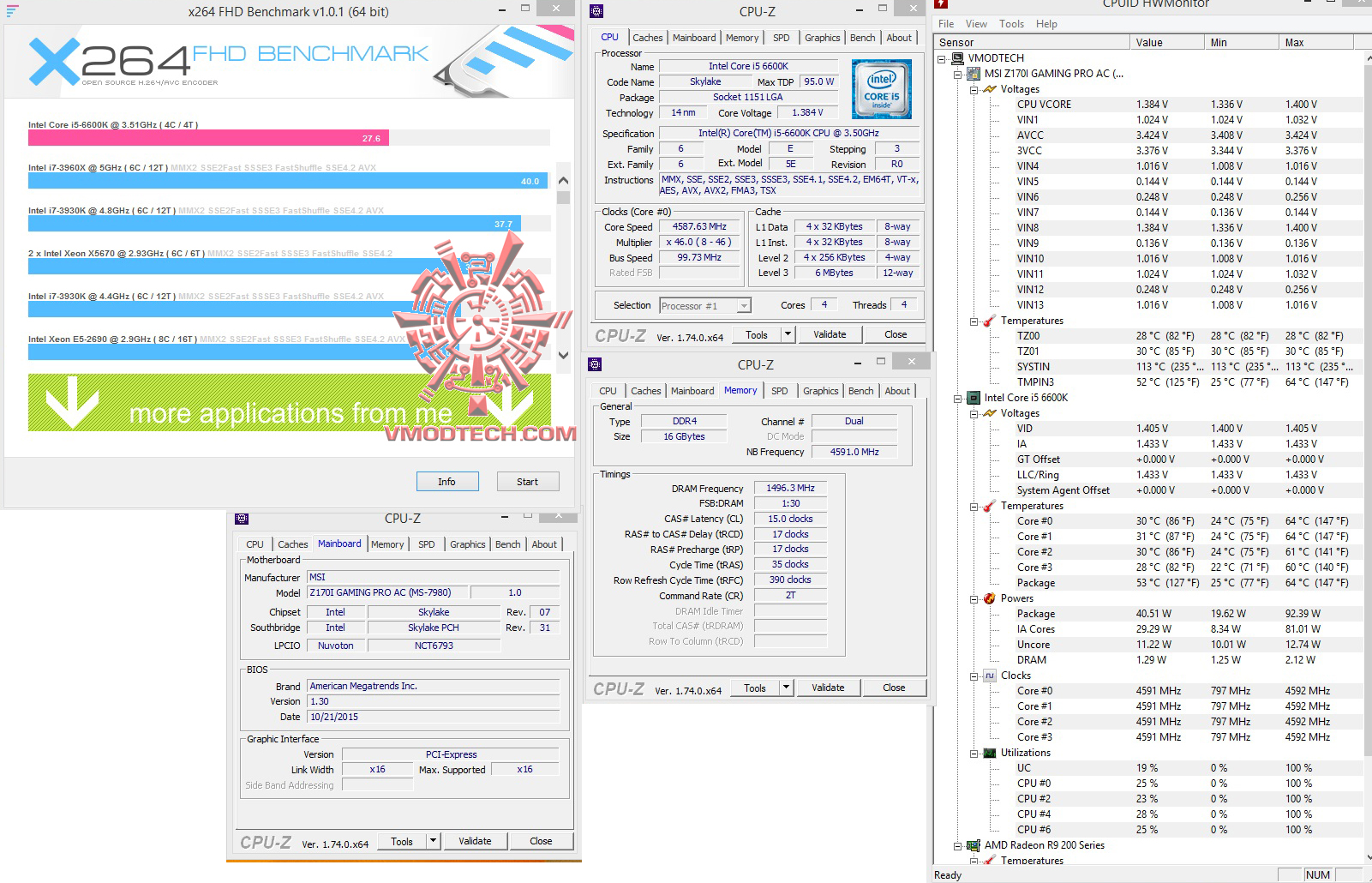Open the View menu in HWMonitor

[x=976, y=24]
